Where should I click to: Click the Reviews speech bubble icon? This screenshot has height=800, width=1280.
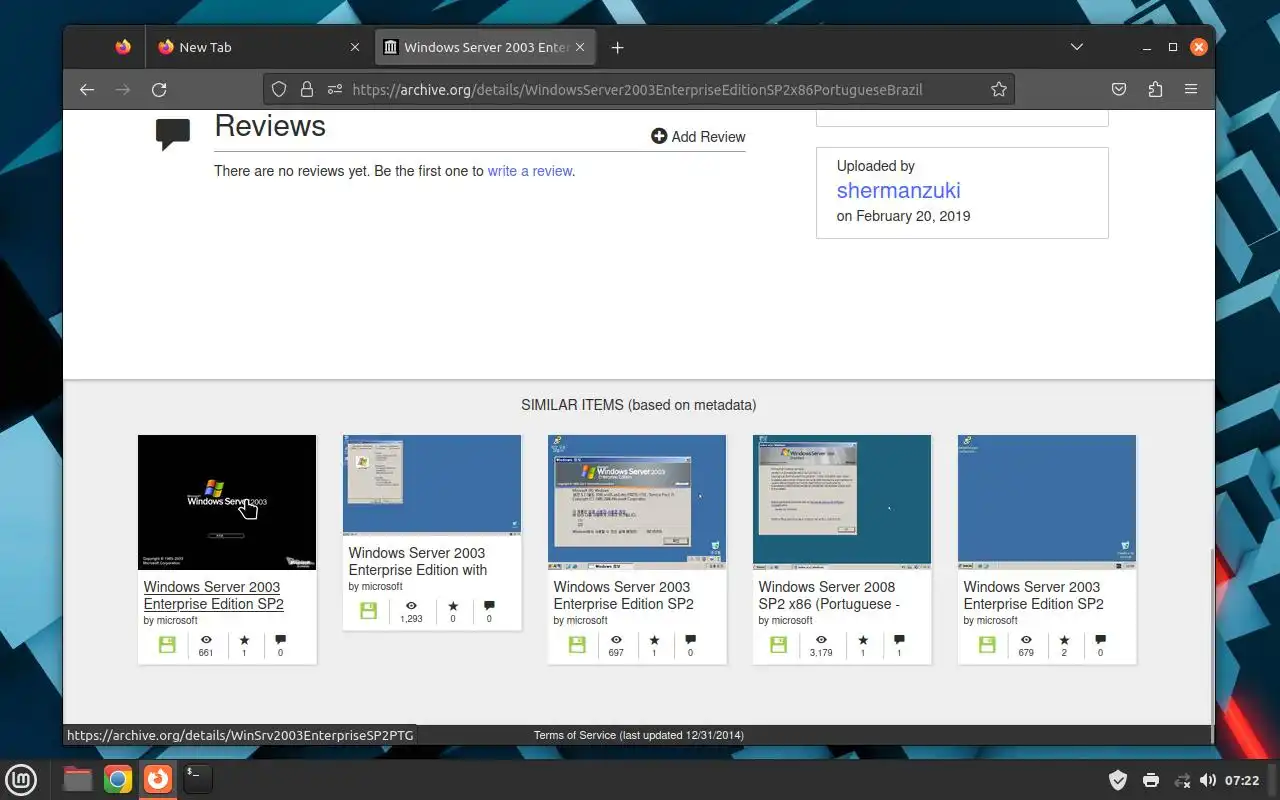point(173,134)
